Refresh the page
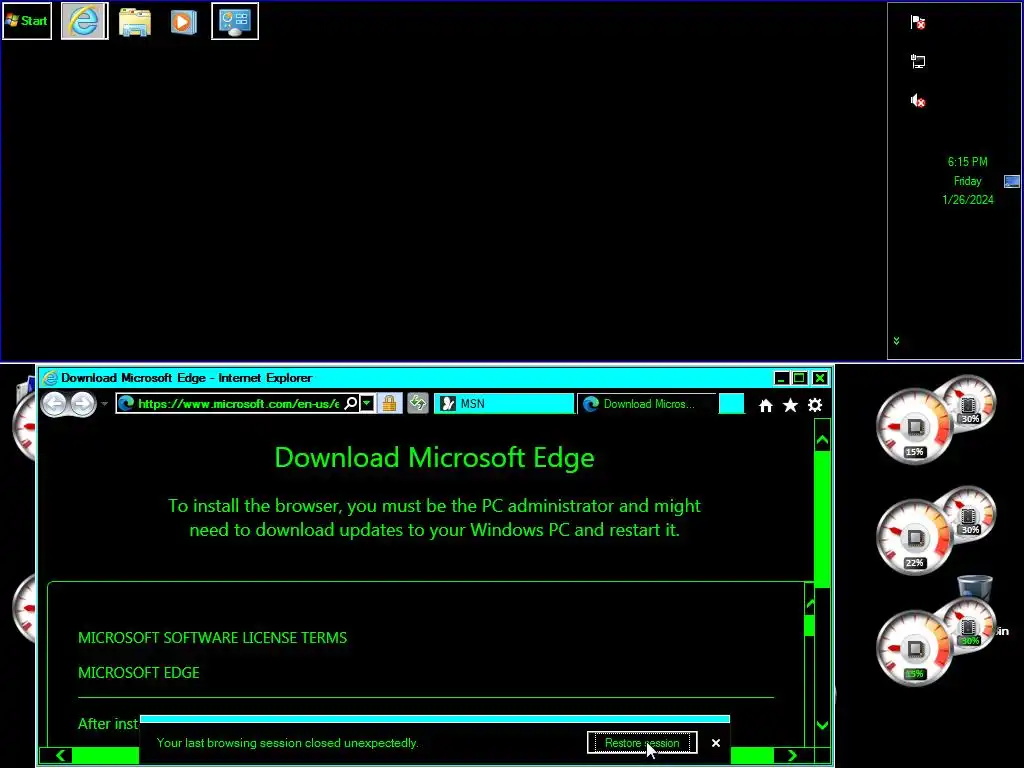This screenshot has width=1024, height=768. [418, 404]
